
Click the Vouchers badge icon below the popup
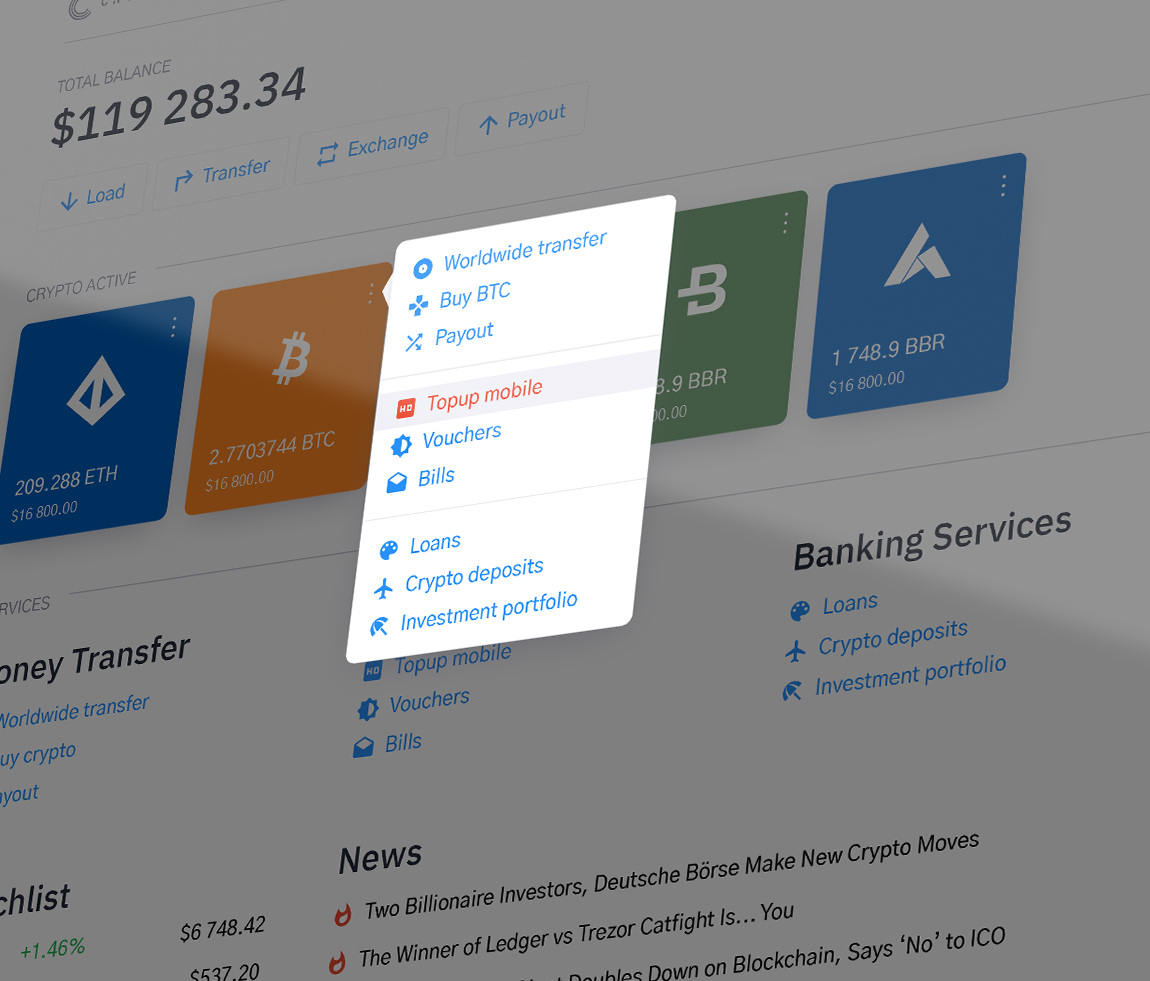point(367,709)
